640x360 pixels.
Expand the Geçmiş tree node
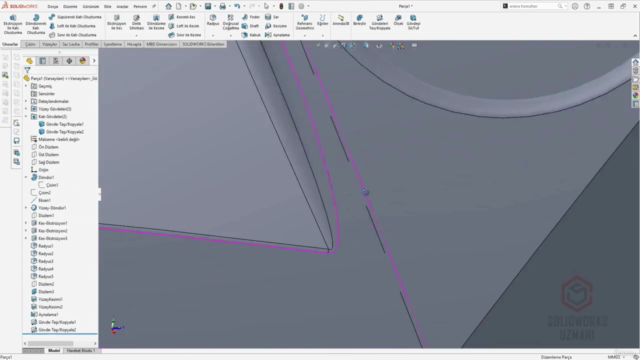coord(26,86)
